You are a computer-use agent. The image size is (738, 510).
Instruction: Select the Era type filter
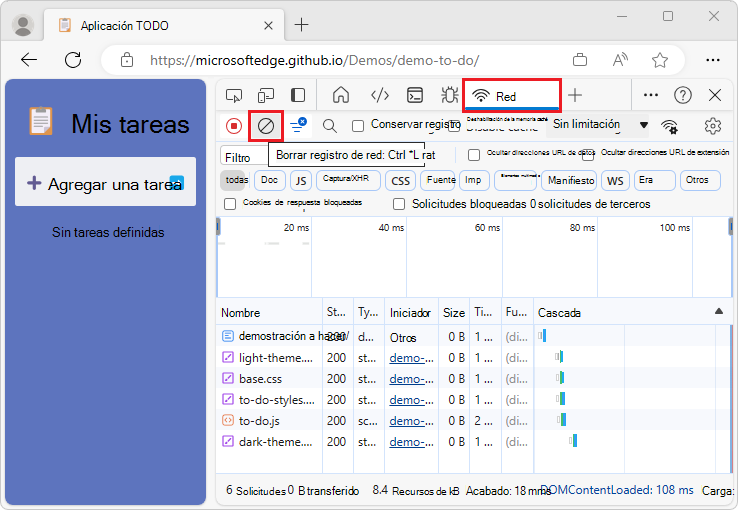click(x=655, y=180)
